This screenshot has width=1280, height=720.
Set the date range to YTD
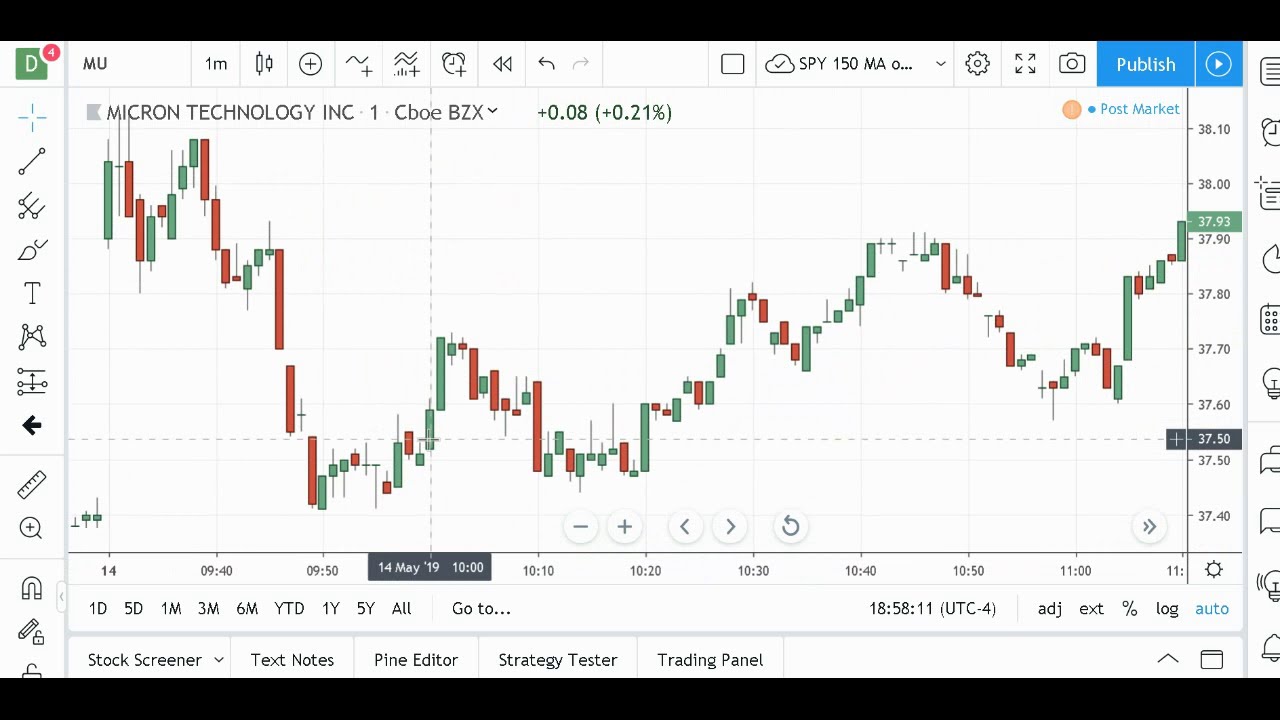[289, 608]
